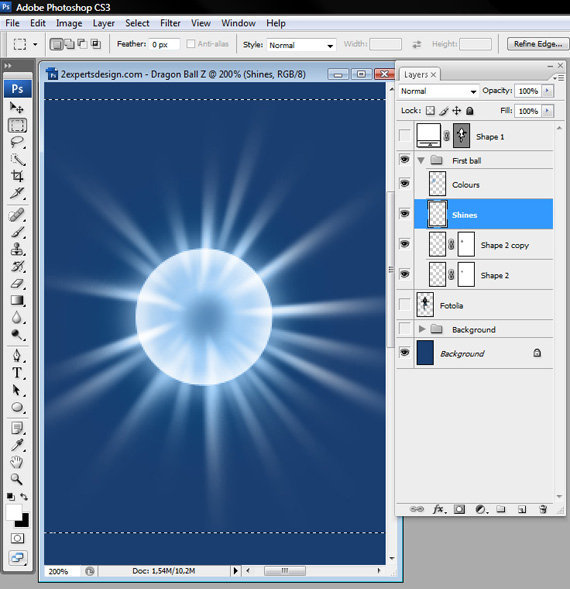
Task: Reset default foreground and background colors
Action: [x=11, y=497]
